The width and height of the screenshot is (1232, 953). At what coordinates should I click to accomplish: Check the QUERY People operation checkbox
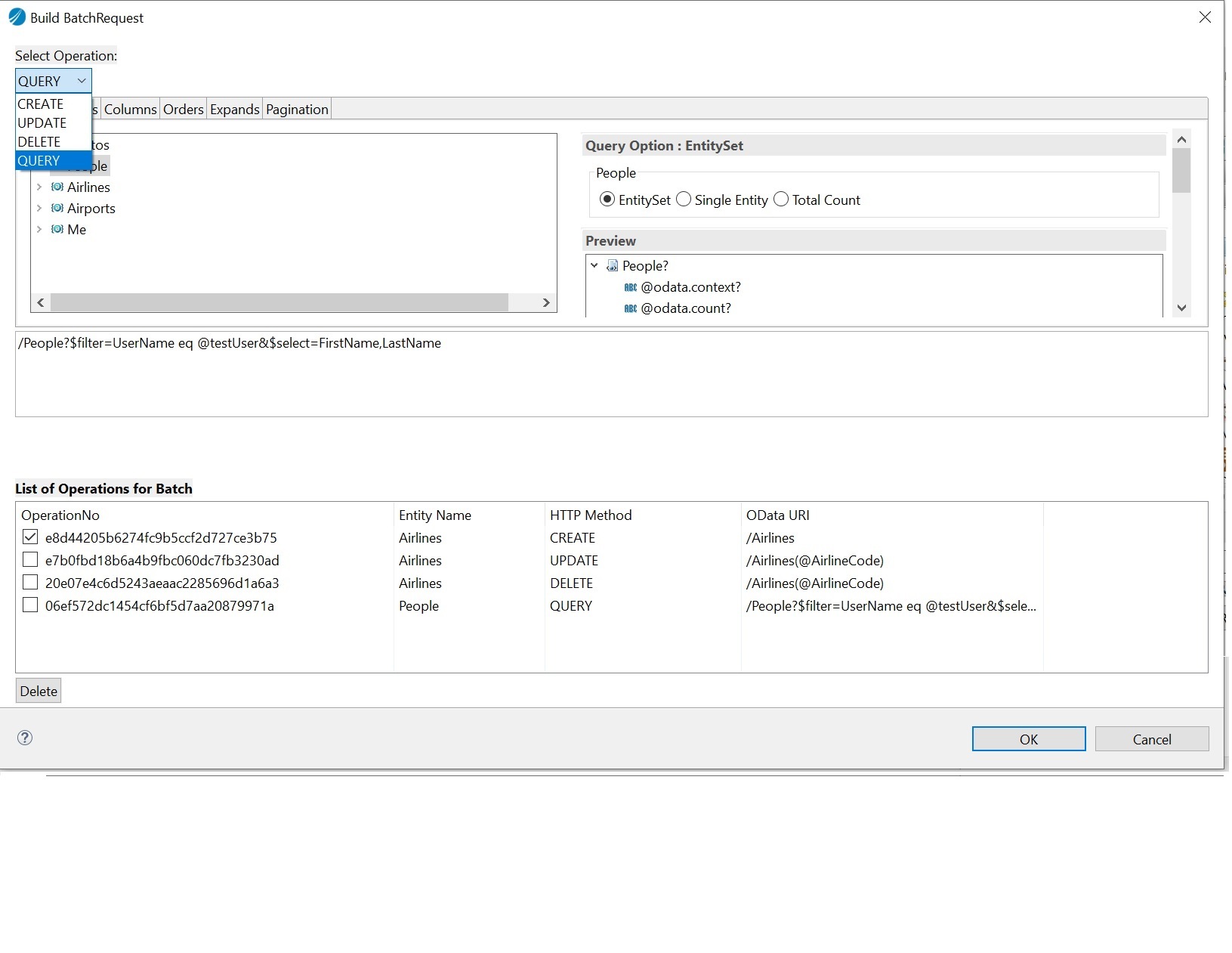pyautogui.click(x=30, y=605)
